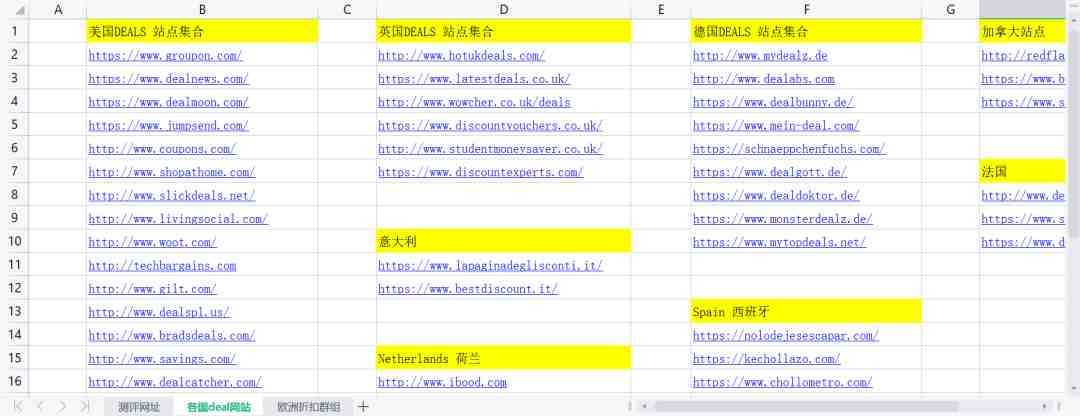Select the 美国DEALS 站点集合 header cell
The width and height of the screenshot is (1080, 416).
[202, 31]
